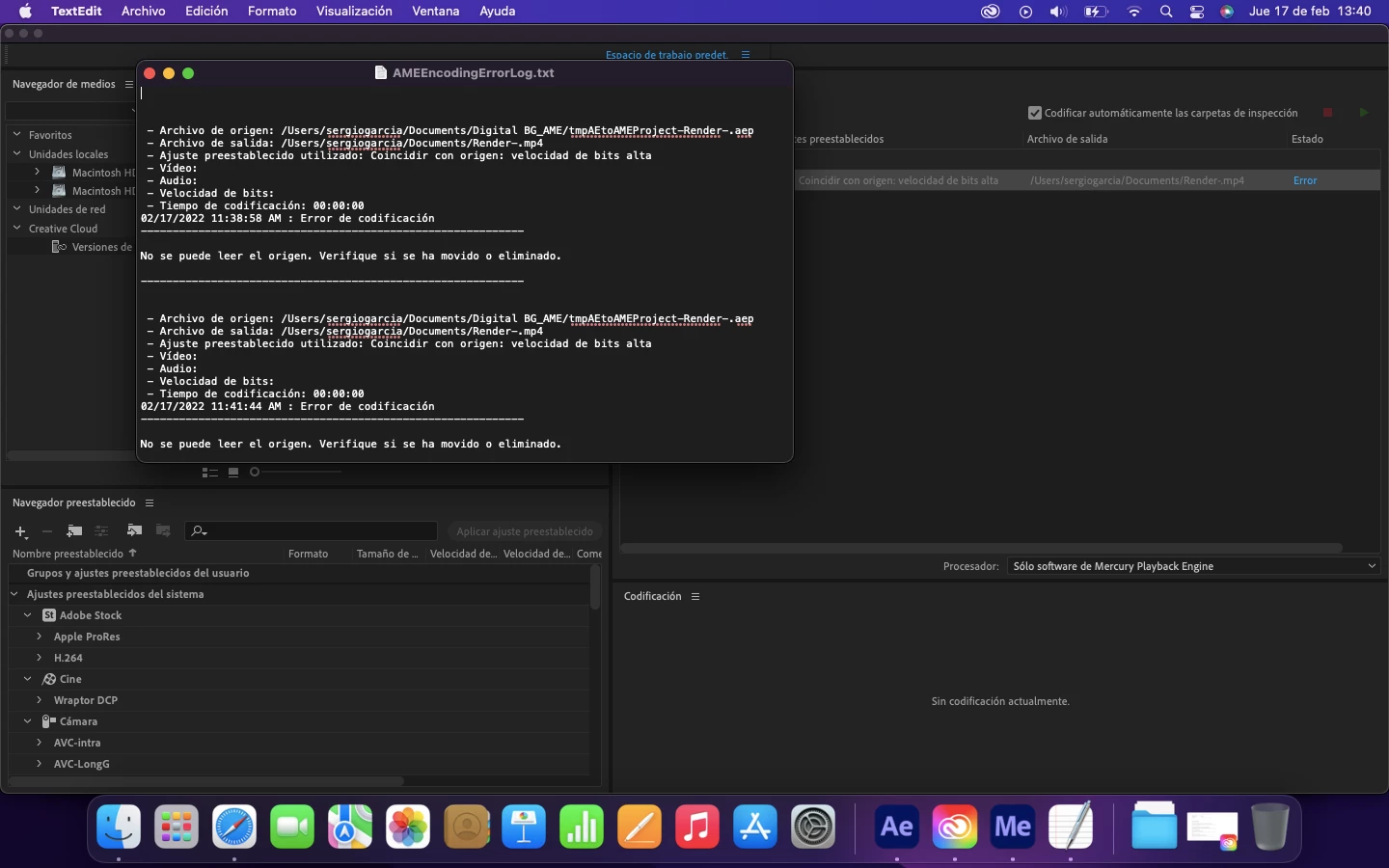Open Control Center in menu bar
The image size is (1389, 868).
tap(1197, 12)
